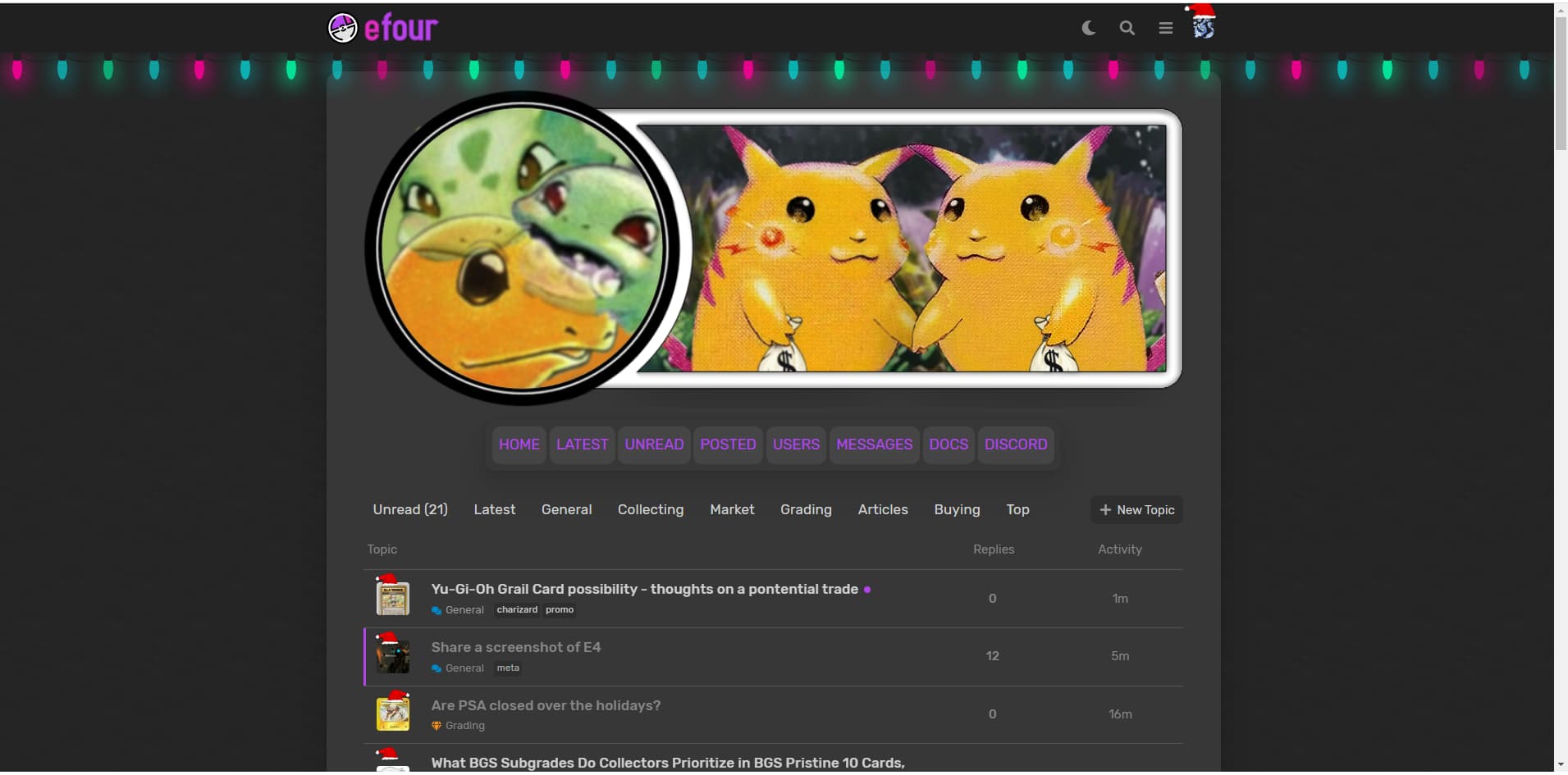This screenshot has width=1568, height=775.
Task: Open the hamburger menu icon
Action: coord(1165,28)
